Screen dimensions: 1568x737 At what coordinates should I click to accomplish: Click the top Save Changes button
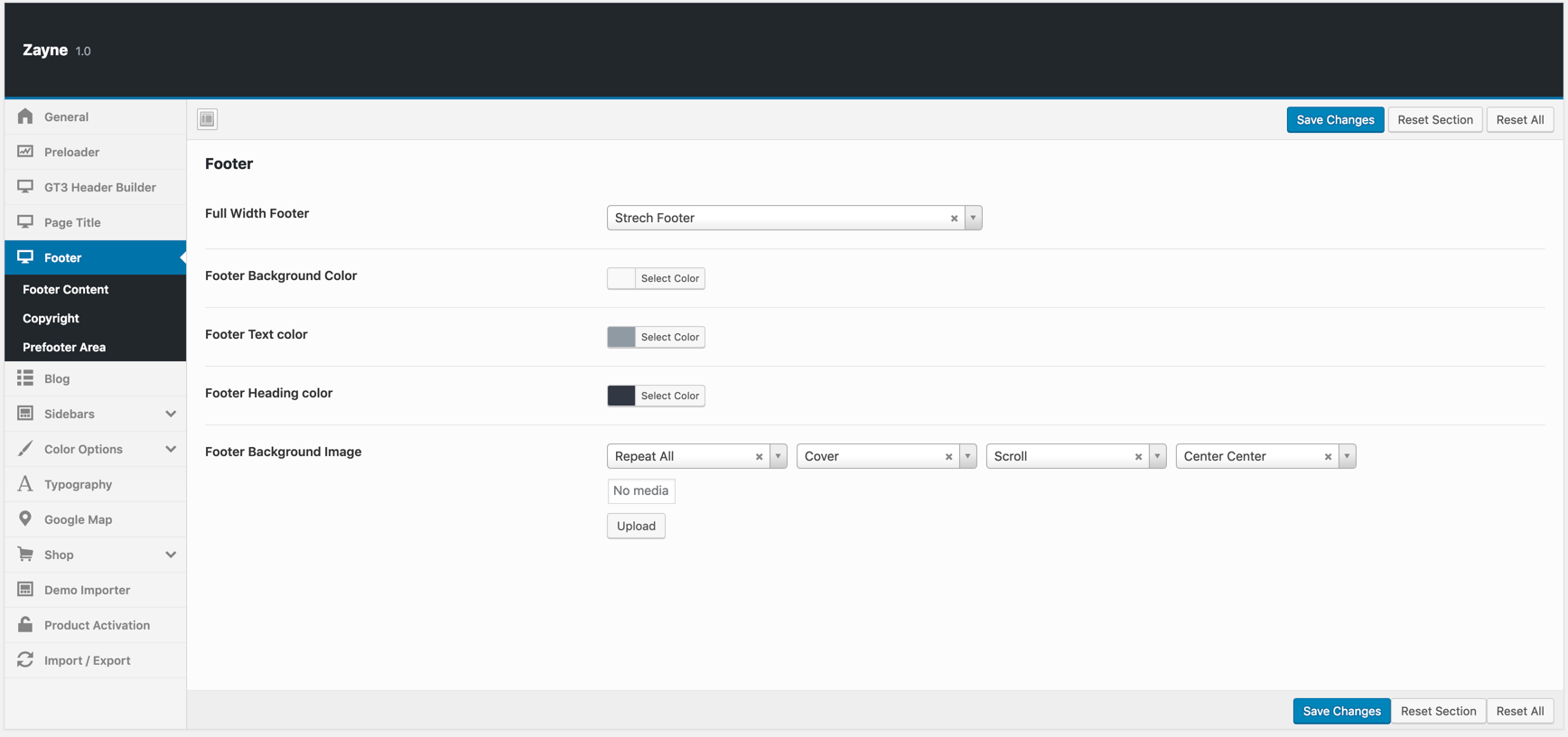tap(1335, 119)
